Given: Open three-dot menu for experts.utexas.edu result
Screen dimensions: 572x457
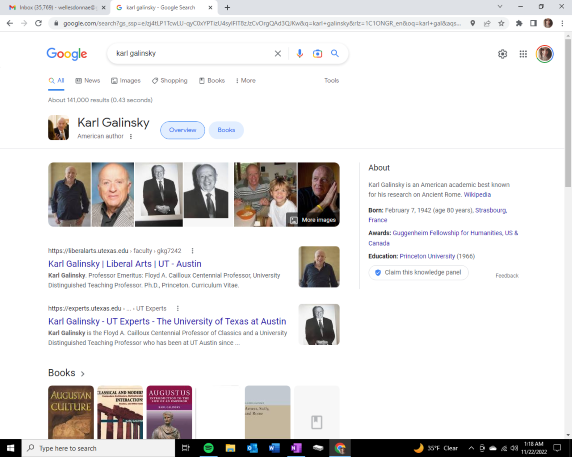Looking at the screenshot, I should 178,309.
